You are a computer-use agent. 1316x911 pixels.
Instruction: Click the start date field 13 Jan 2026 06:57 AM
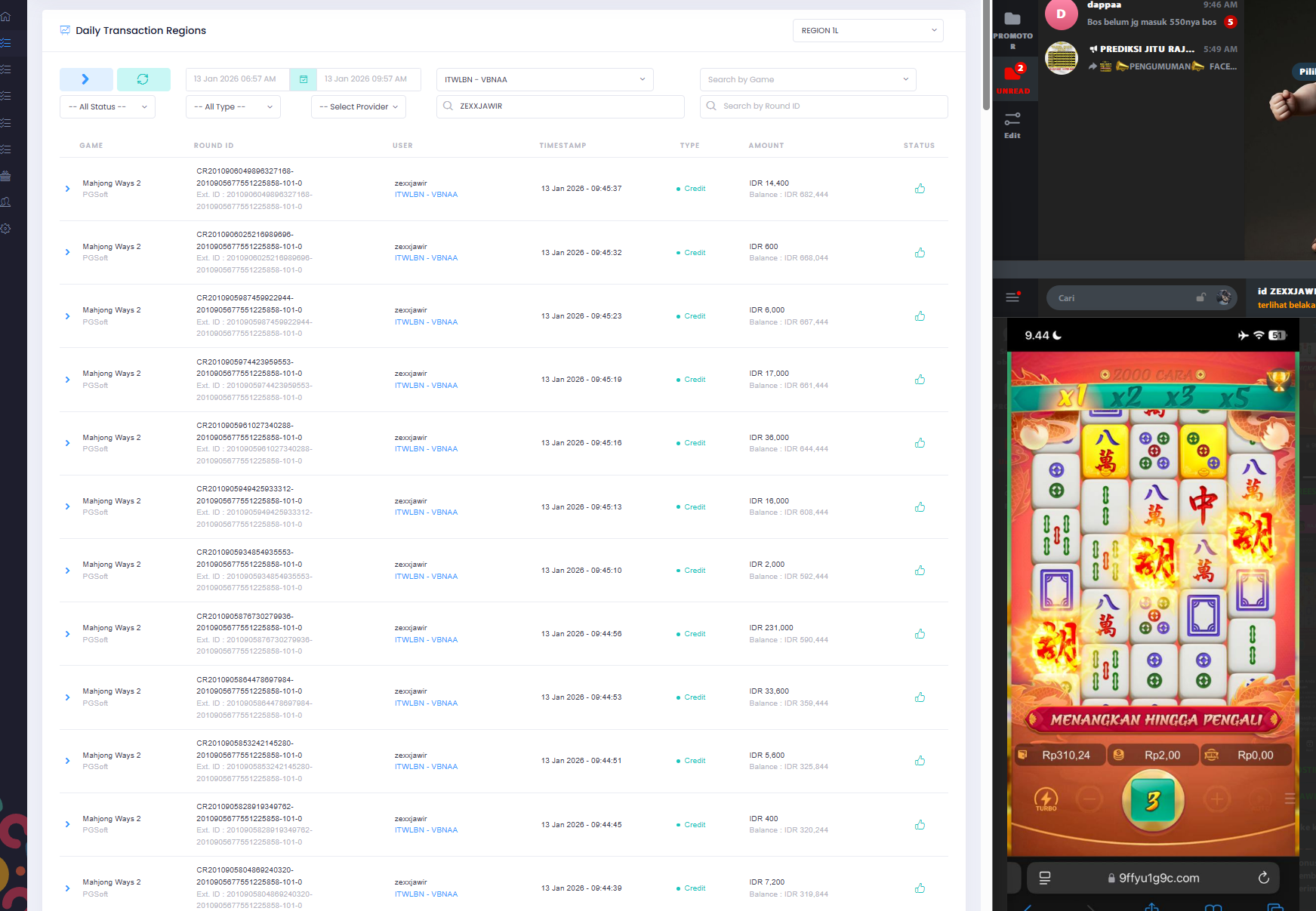pyautogui.click(x=238, y=79)
